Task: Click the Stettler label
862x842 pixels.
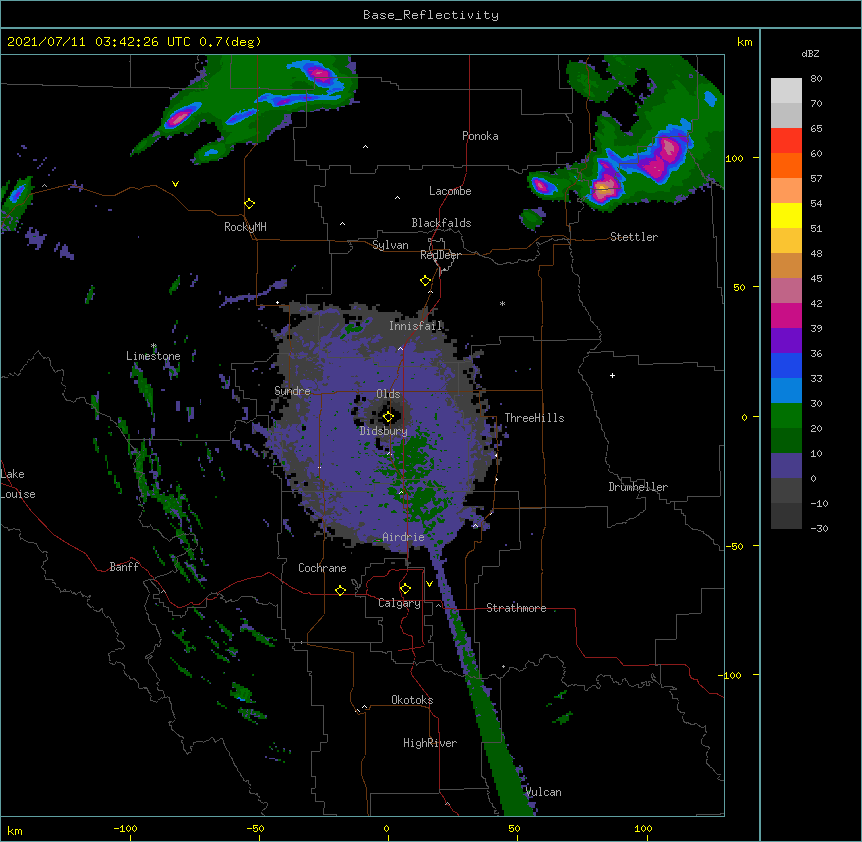Action: click(634, 237)
